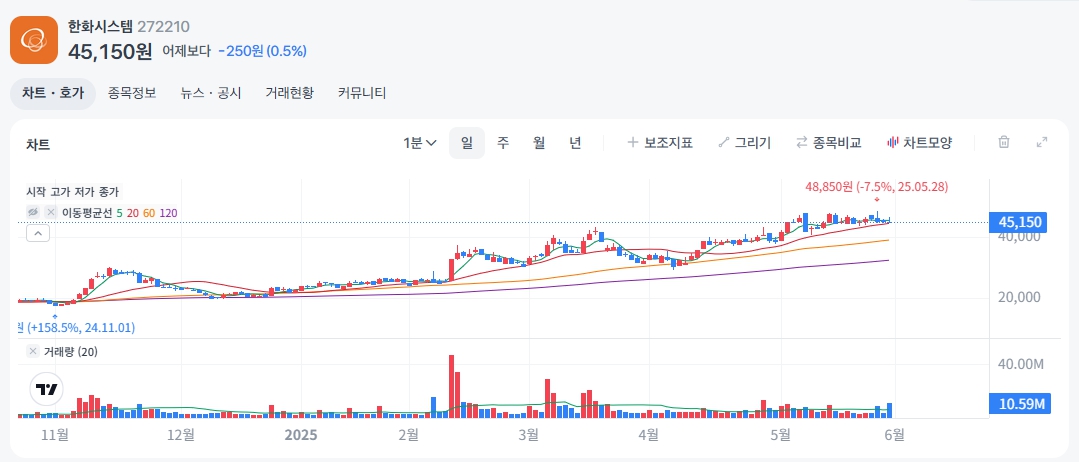Click the 한화시스템 stock name
The width and height of the screenshot is (1079, 462).
click(100, 27)
